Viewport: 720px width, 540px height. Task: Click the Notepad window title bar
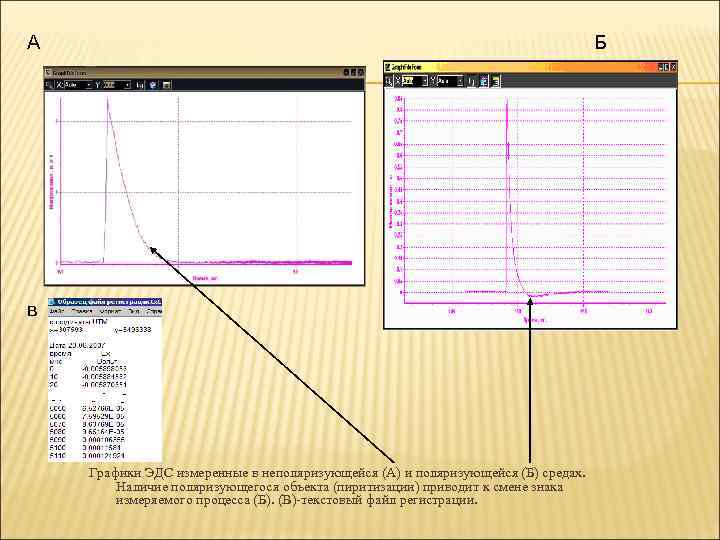tap(105, 302)
